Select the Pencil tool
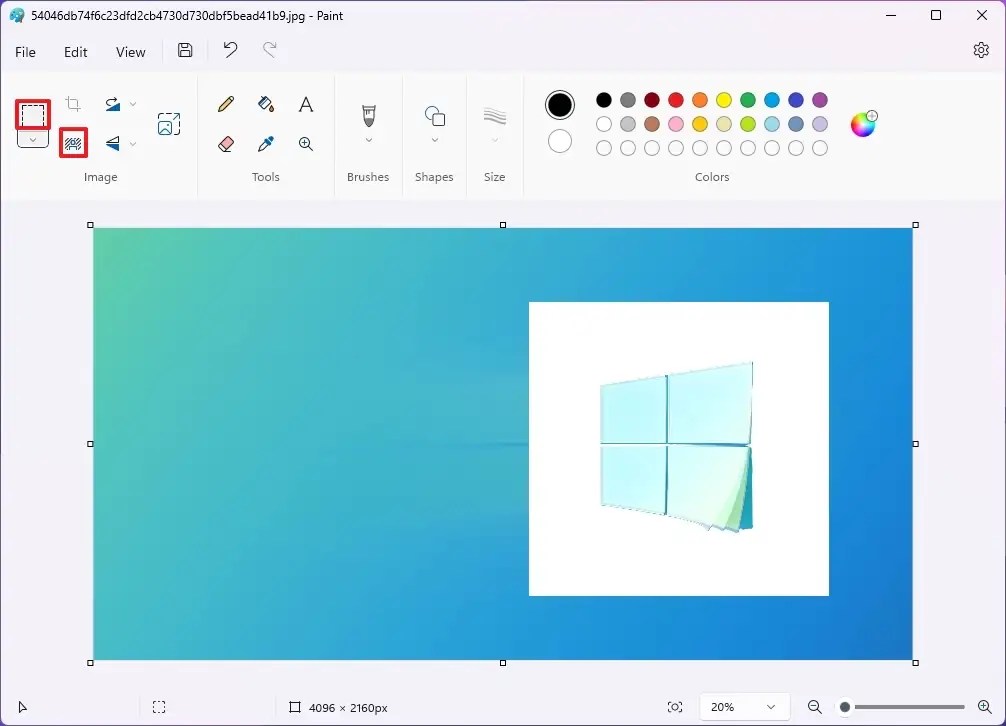The height and width of the screenshot is (726, 1006). pos(225,103)
